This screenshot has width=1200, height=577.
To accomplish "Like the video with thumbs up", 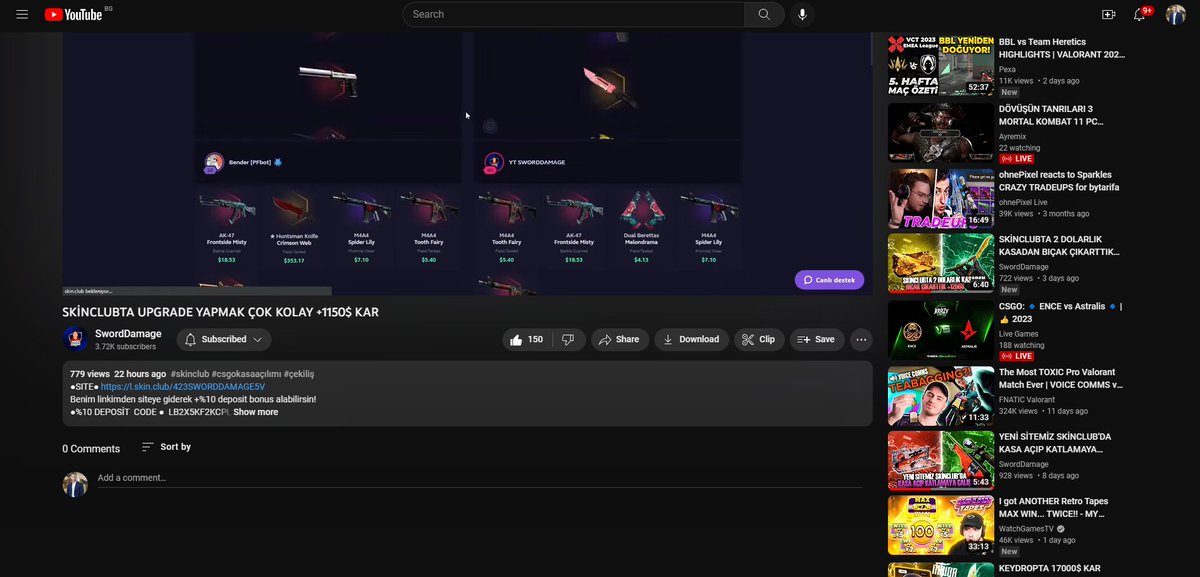I will pyautogui.click(x=527, y=339).
